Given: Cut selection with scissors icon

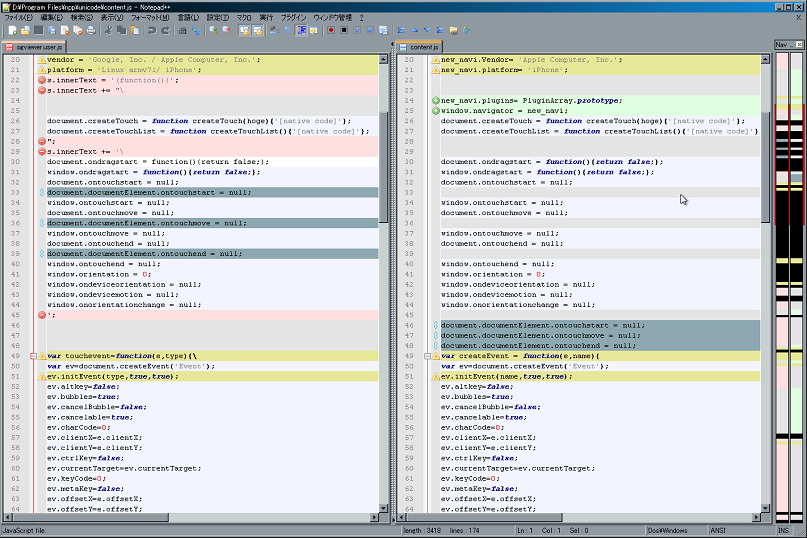Looking at the screenshot, I should pyautogui.click(x=108, y=30).
